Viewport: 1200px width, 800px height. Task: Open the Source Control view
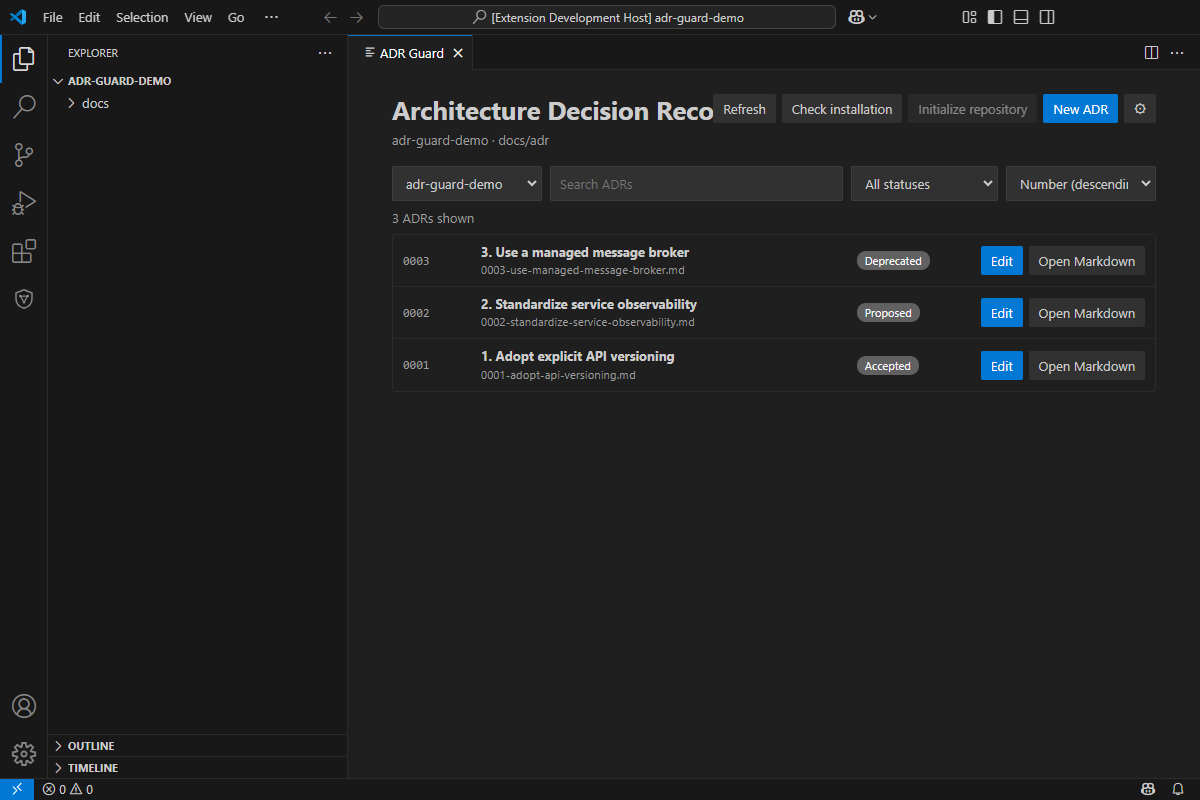point(24,155)
